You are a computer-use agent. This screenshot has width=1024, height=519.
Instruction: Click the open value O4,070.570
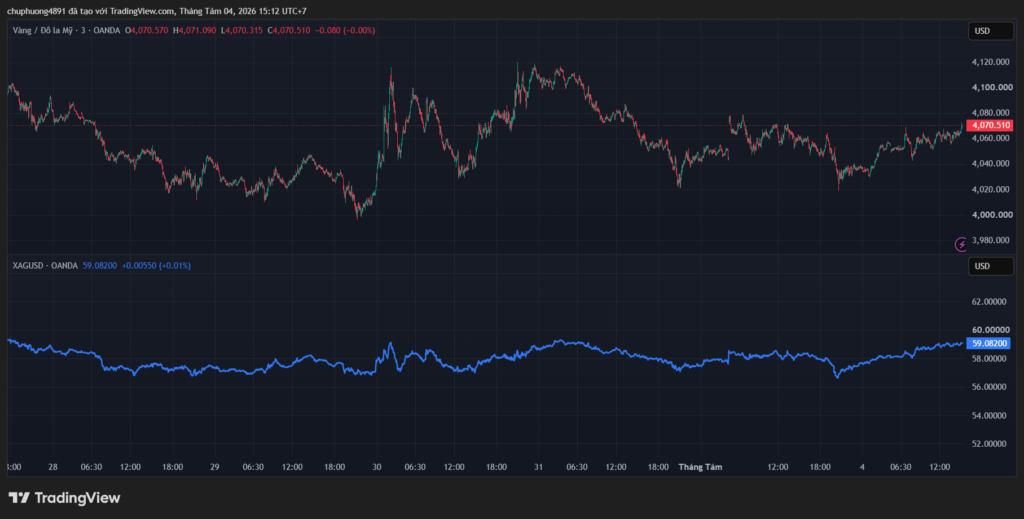click(148, 30)
